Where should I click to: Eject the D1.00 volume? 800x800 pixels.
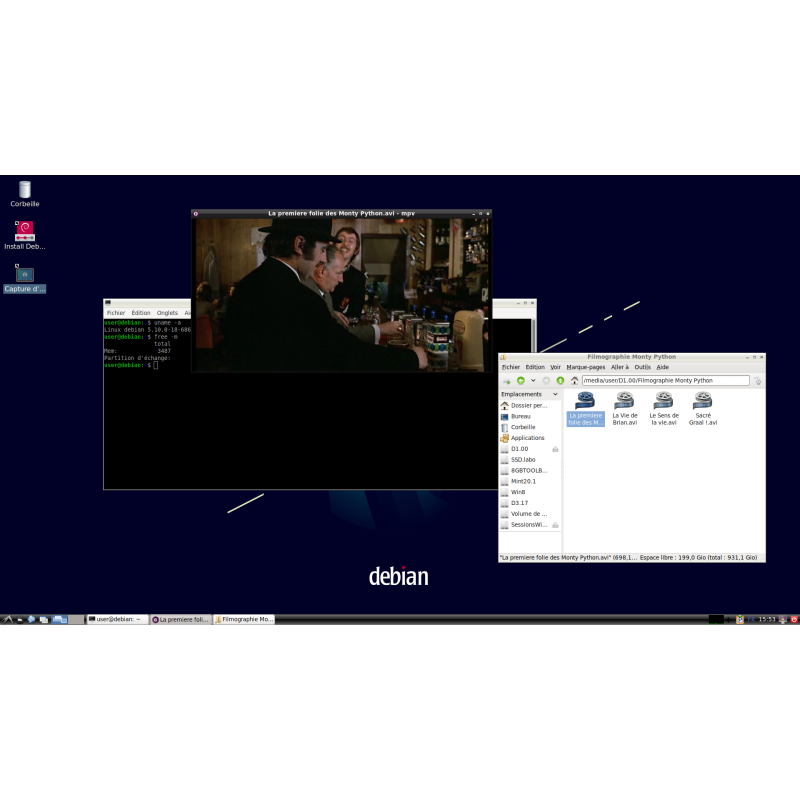click(555, 449)
